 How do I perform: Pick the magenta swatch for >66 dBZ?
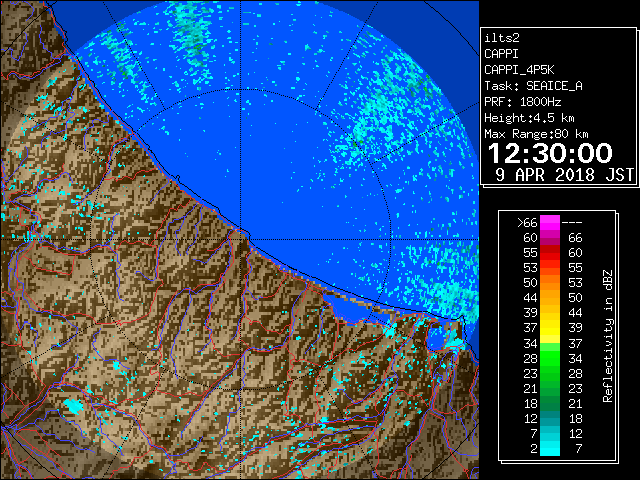click(x=550, y=223)
